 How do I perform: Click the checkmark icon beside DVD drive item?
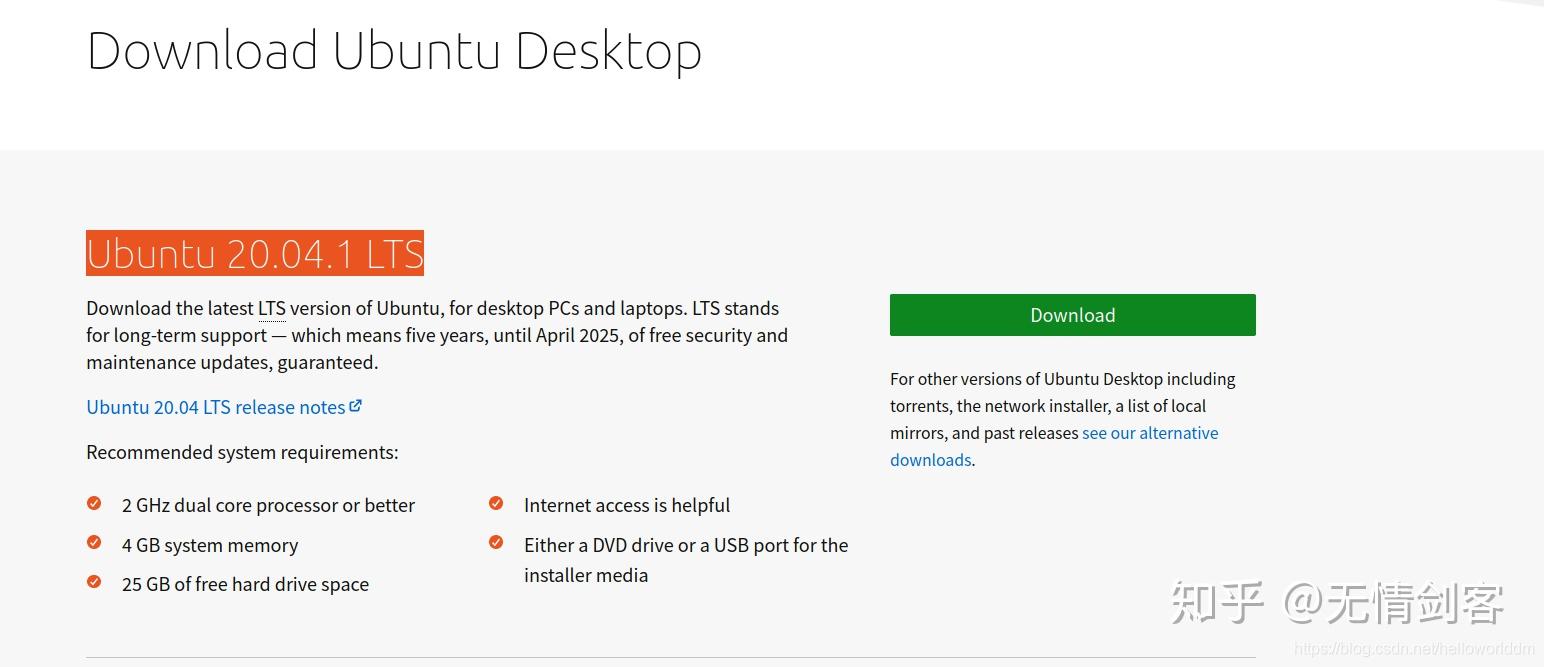click(x=496, y=543)
